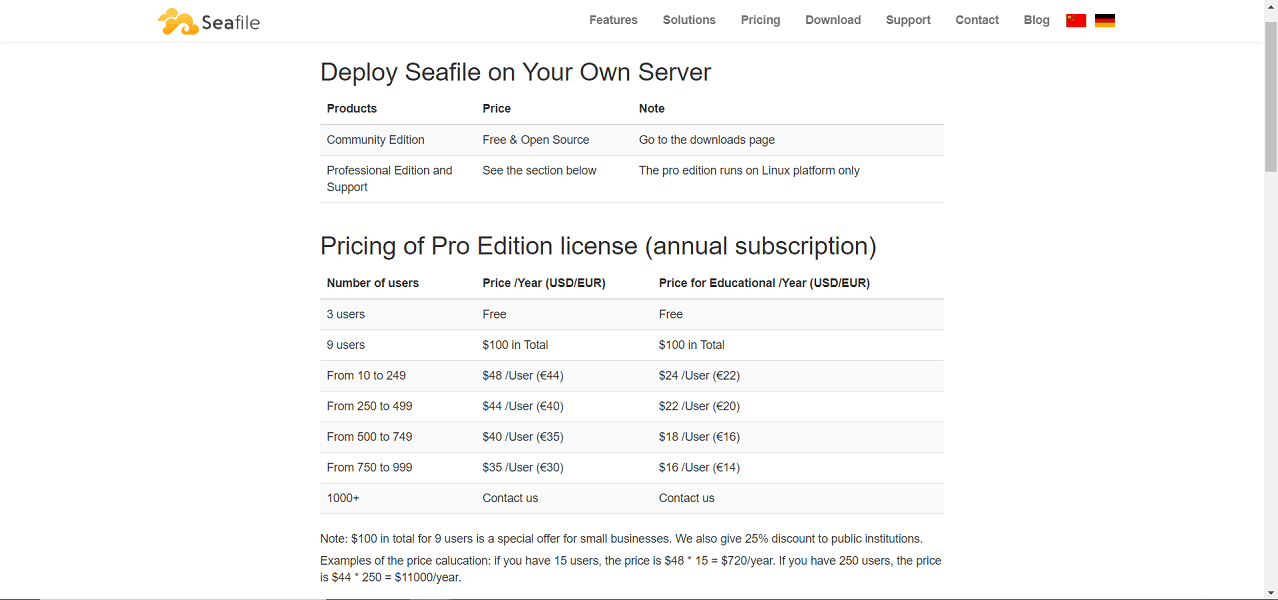Visit the Blog from the navbar
Viewport: 1278px width, 600px height.
click(x=1037, y=20)
